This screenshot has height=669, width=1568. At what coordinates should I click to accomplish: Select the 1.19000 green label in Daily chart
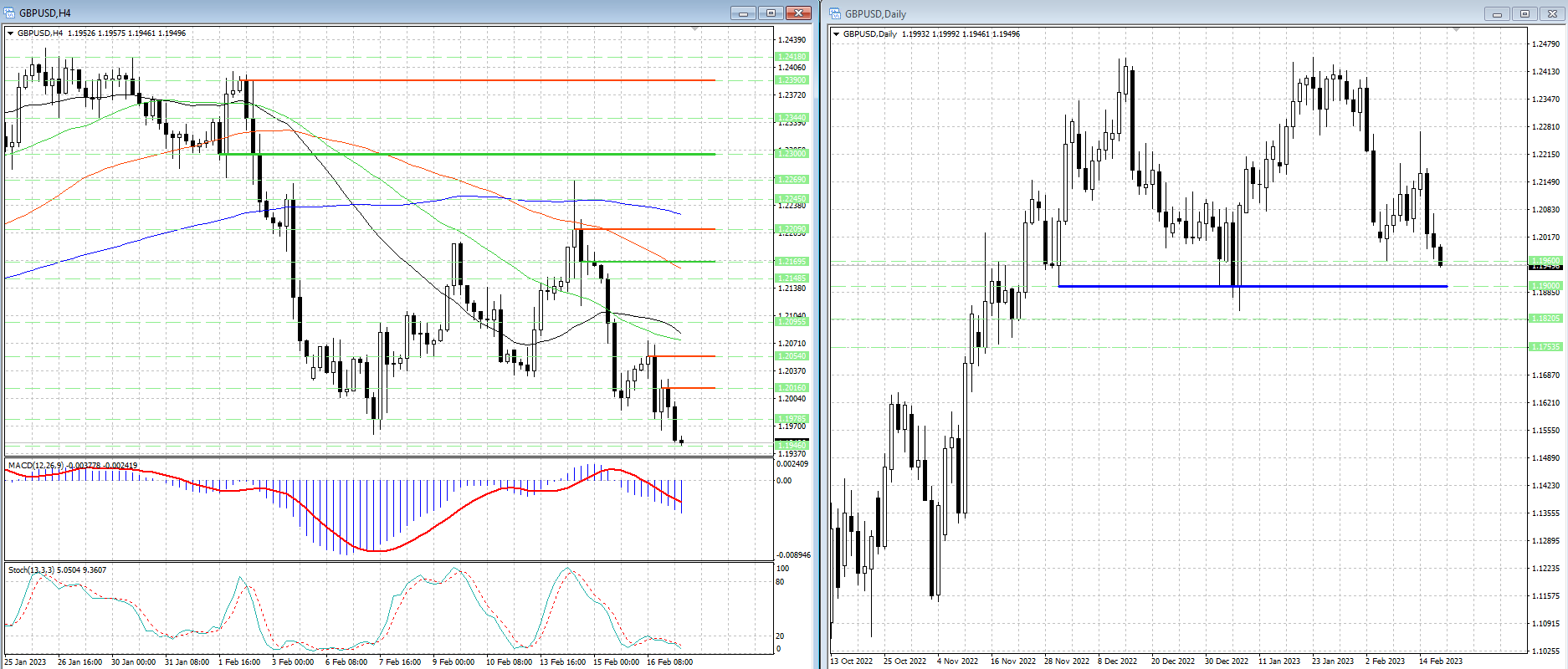click(x=1545, y=286)
